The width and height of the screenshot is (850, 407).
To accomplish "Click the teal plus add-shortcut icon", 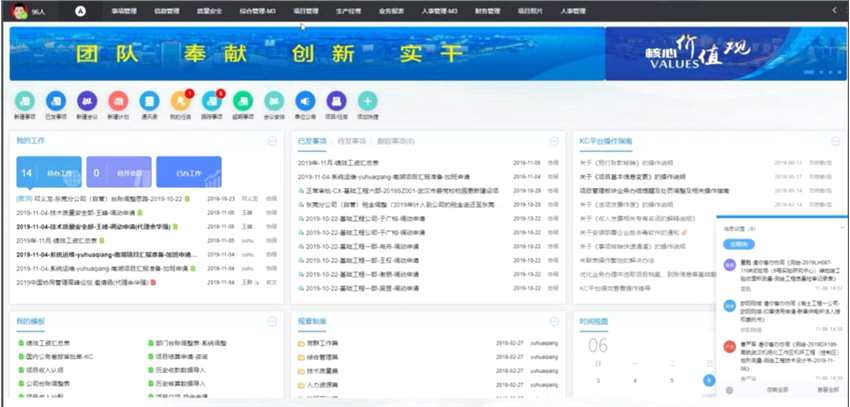I will coord(368,101).
